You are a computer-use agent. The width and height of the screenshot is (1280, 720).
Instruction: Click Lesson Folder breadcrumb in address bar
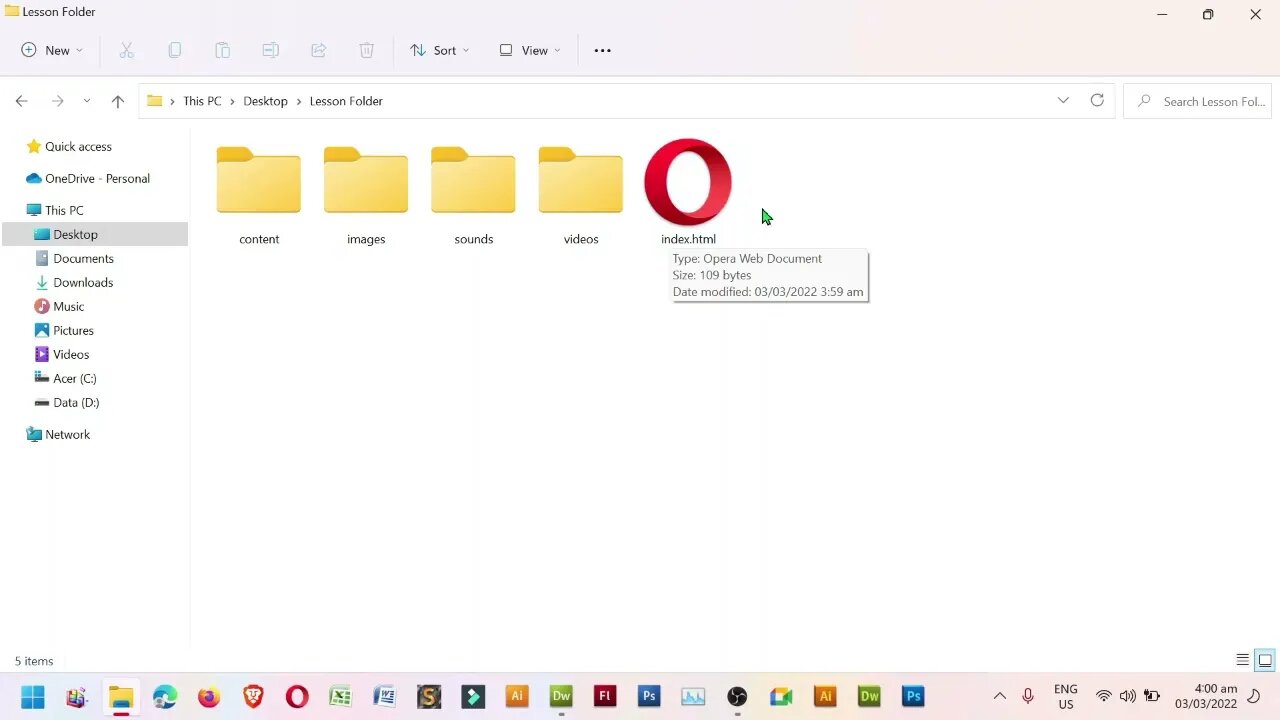click(346, 101)
